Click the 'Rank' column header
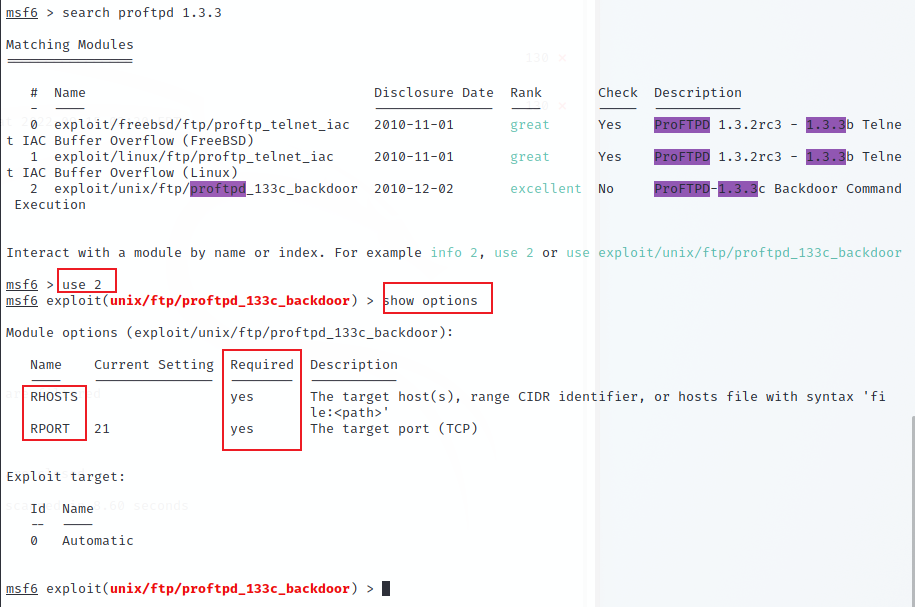The height and width of the screenshot is (607, 915). pyautogui.click(x=526, y=93)
